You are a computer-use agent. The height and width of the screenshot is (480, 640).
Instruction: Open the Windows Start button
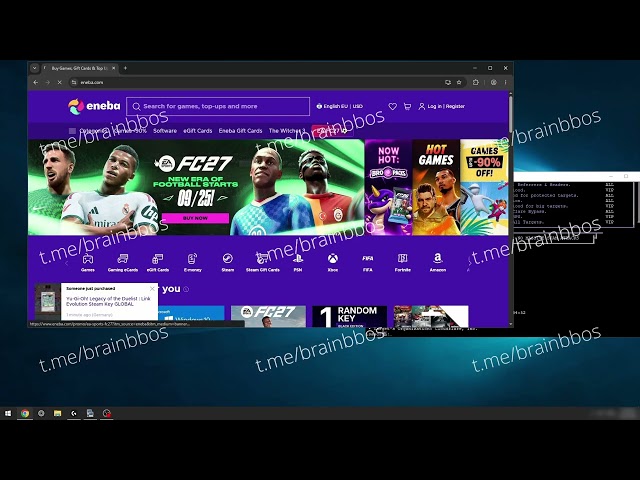(8, 413)
